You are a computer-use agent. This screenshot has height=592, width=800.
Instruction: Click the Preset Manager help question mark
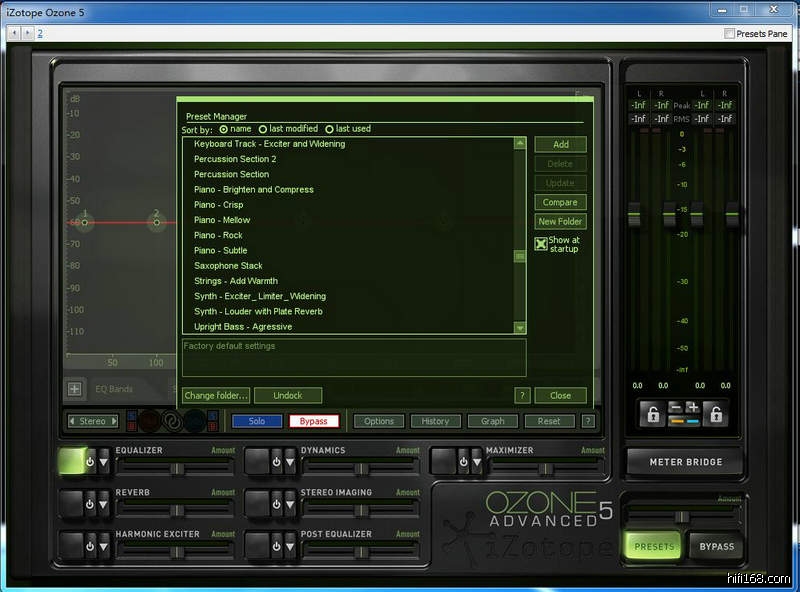[522, 395]
